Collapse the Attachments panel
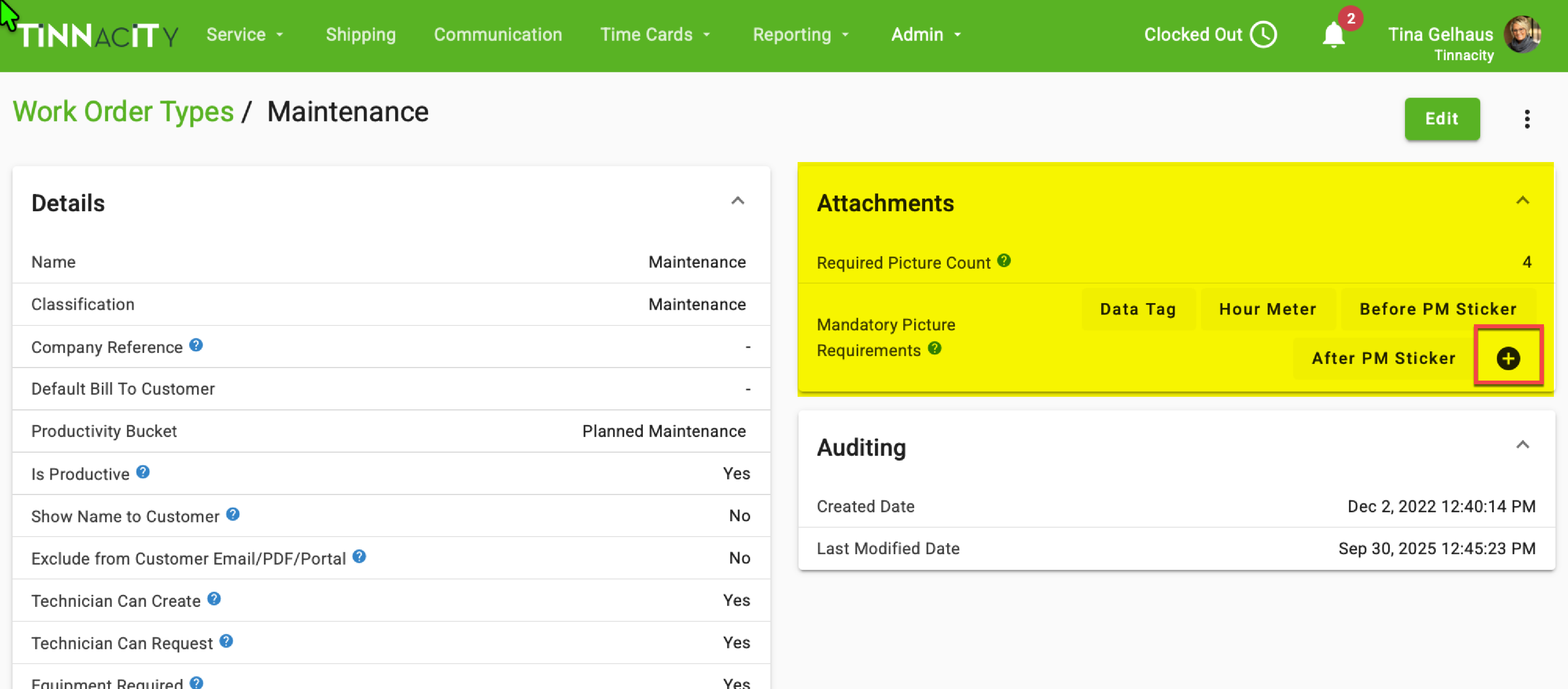 (x=1521, y=201)
